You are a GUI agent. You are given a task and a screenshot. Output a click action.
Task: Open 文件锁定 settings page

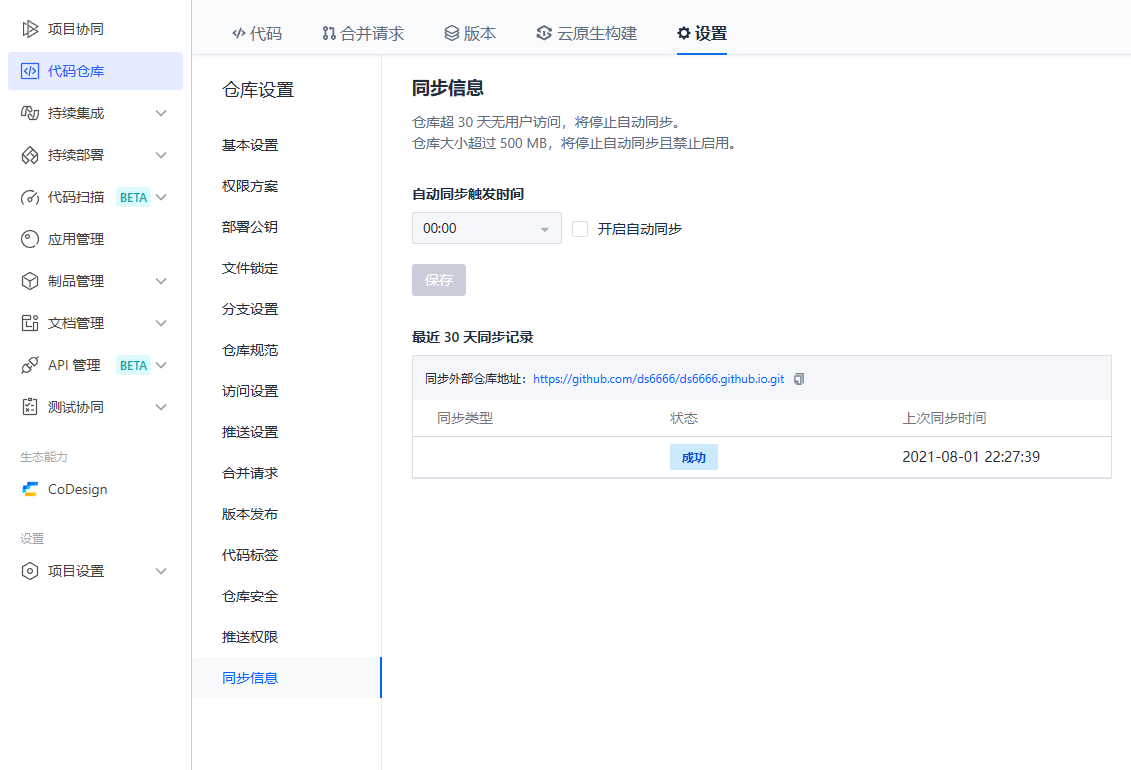[x=250, y=268]
